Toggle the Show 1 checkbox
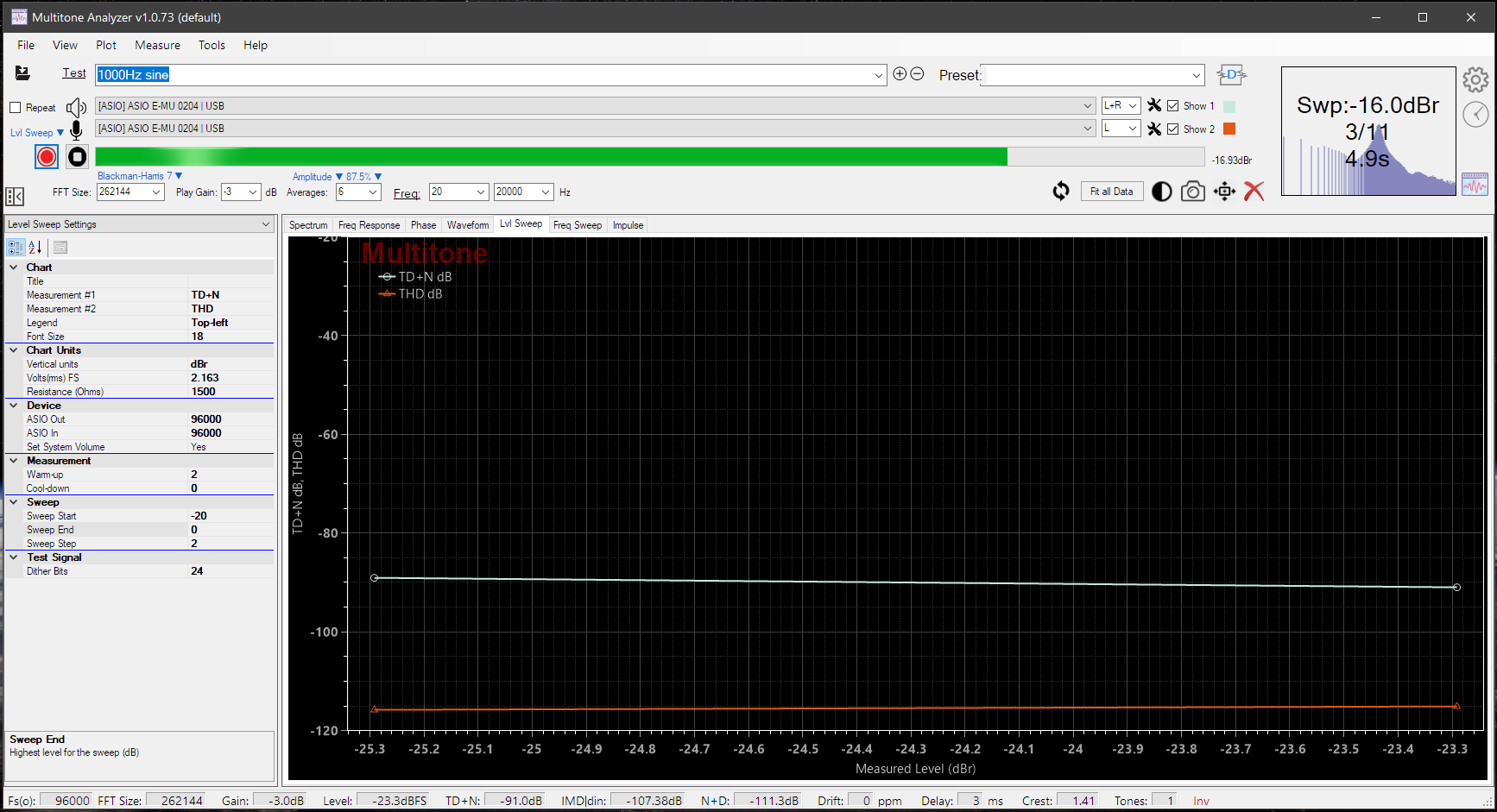Viewport: 1497px width, 812px height. pos(1172,106)
